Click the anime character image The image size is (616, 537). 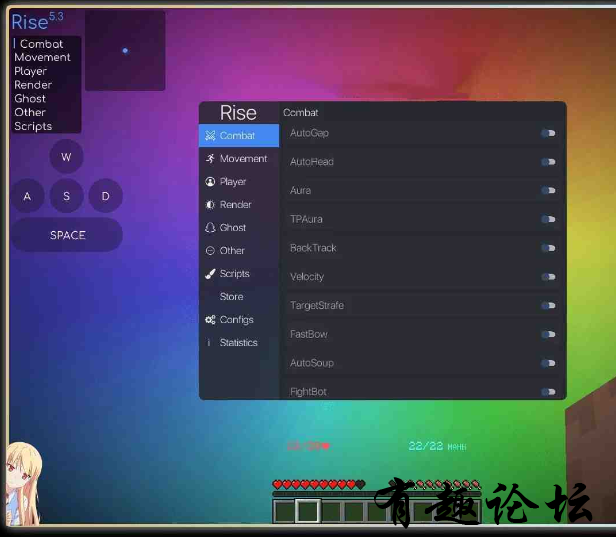click(24, 484)
